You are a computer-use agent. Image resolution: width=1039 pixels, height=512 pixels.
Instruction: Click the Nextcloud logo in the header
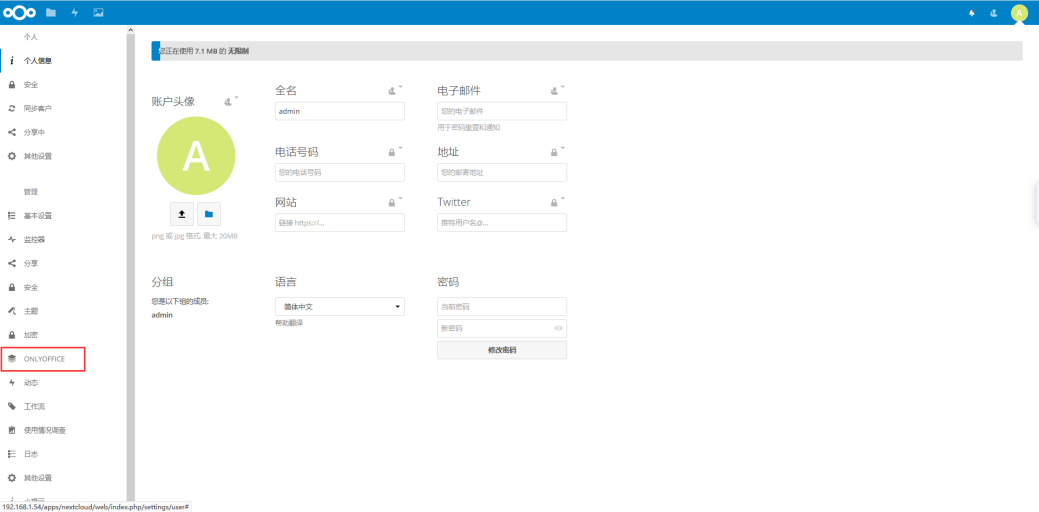tap(20, 13)
